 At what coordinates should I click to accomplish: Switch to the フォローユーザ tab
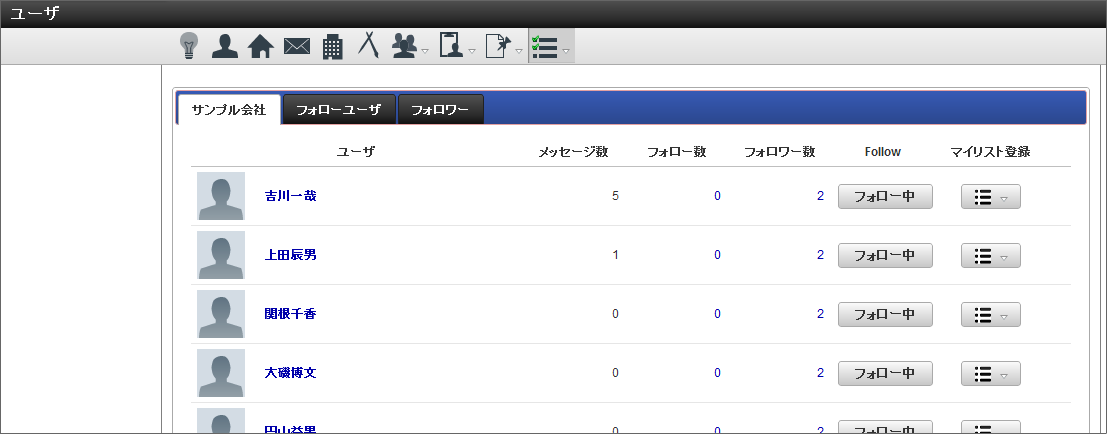(338, 110)
